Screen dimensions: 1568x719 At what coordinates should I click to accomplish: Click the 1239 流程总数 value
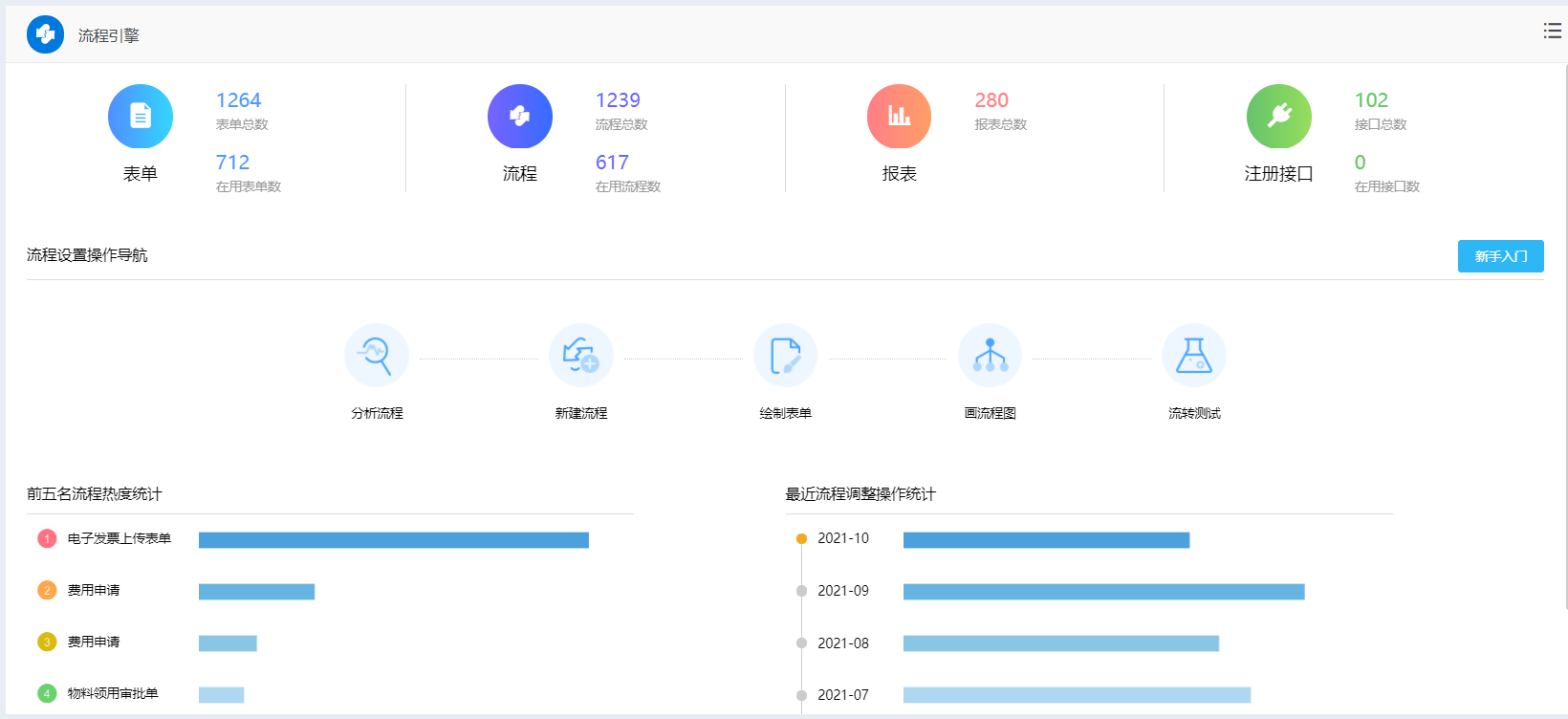(619, 100)
